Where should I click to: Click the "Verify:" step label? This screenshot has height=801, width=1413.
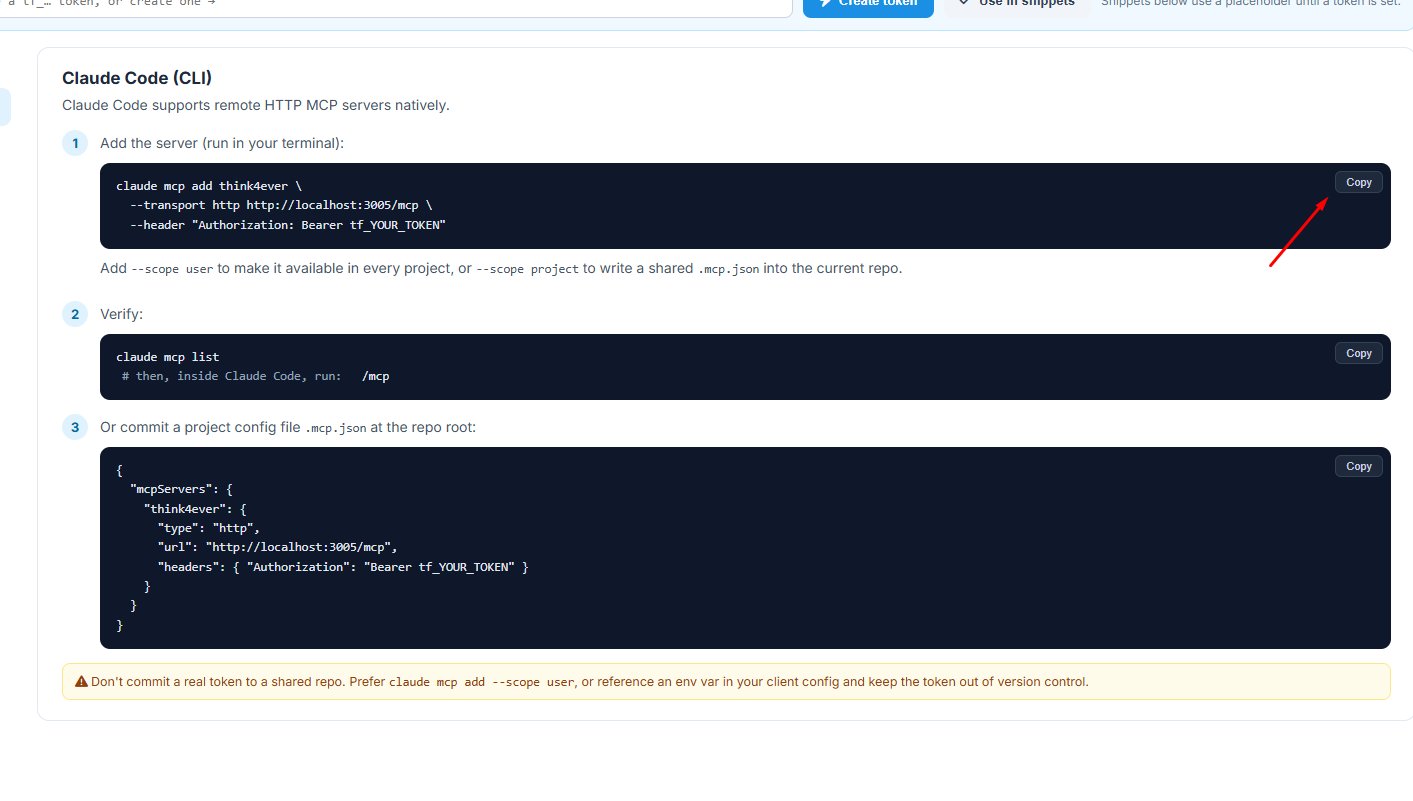coord(121,314)
